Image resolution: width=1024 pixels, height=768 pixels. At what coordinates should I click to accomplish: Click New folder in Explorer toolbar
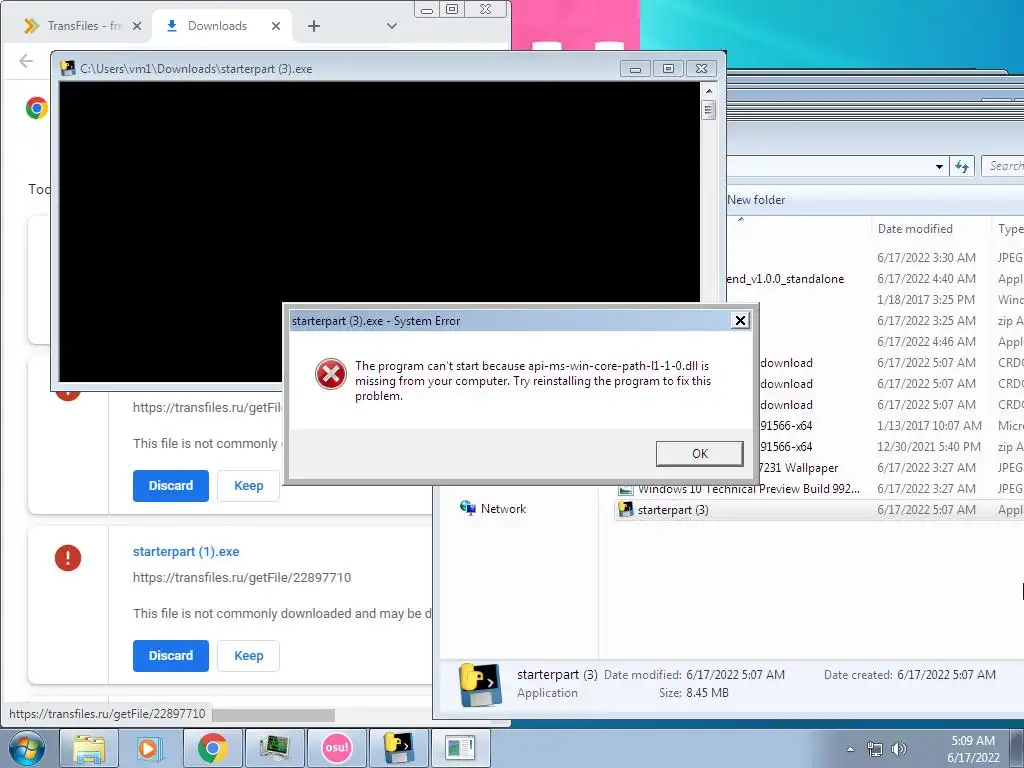[756, 200]
